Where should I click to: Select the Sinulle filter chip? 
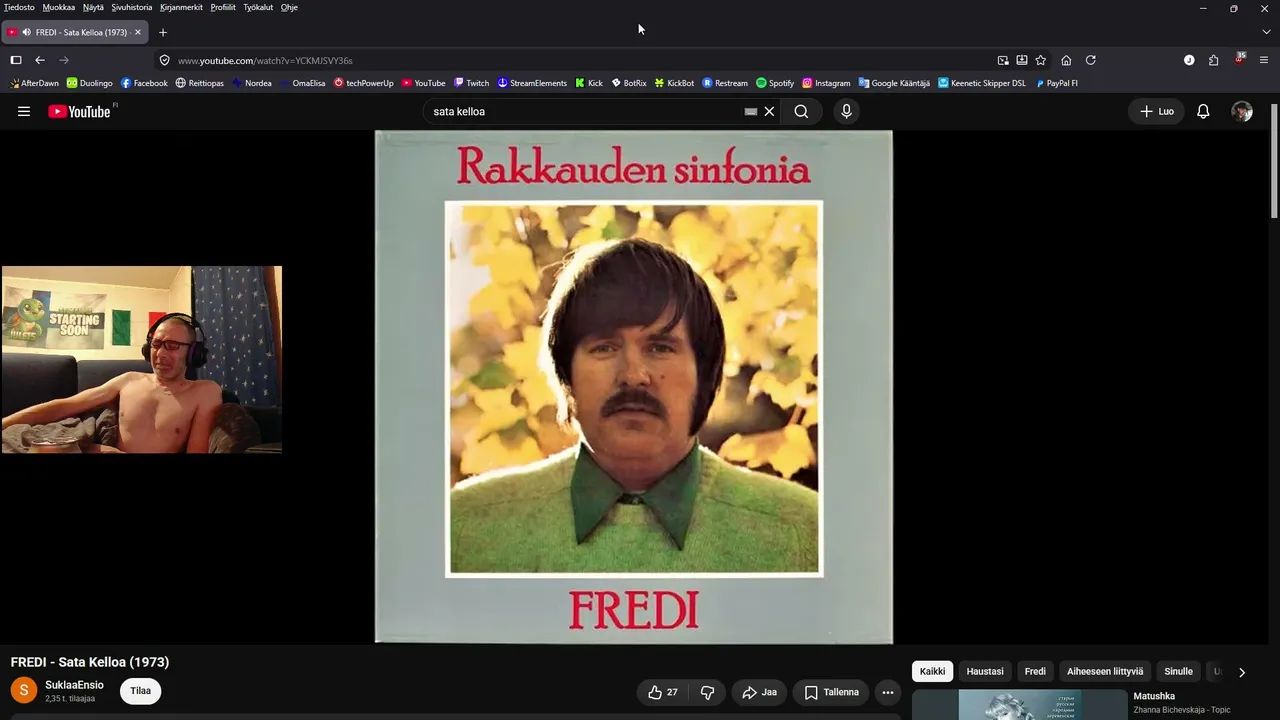(x=1178, y=672)
